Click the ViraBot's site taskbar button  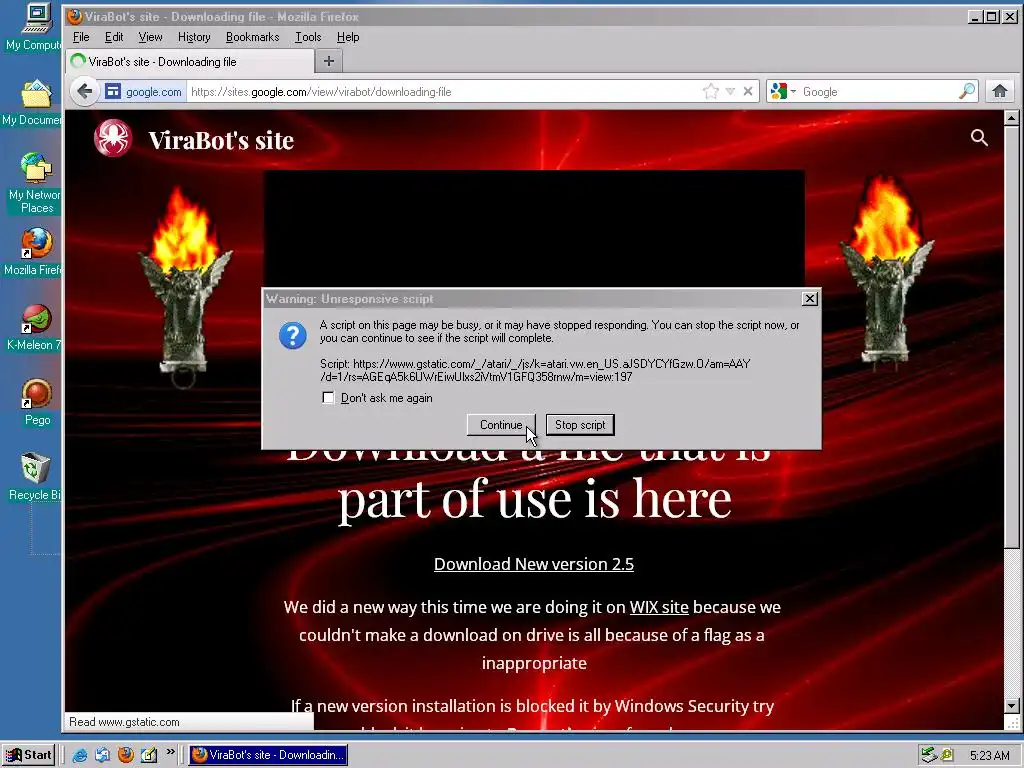[268, 755]
